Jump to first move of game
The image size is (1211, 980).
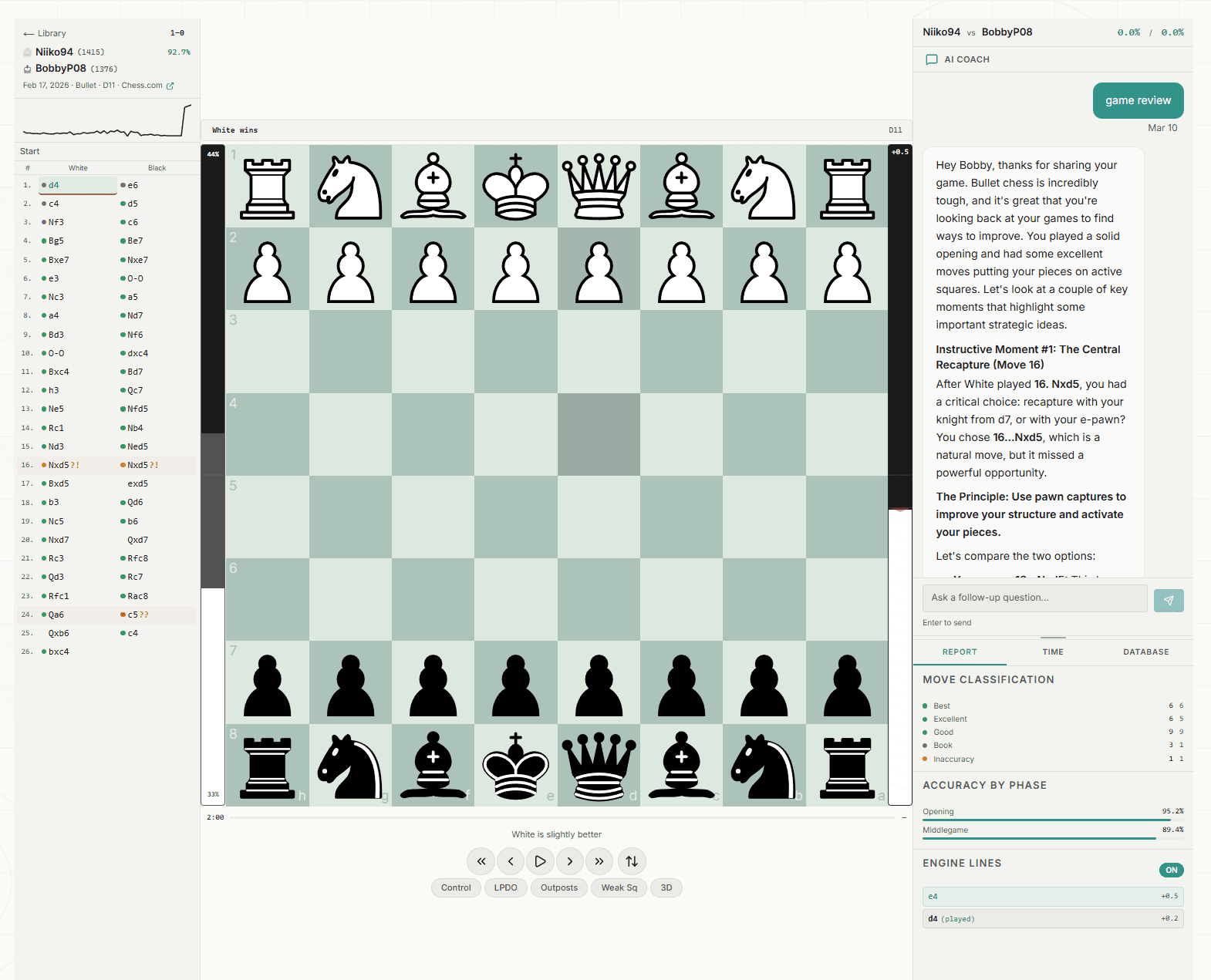point(481,861)
